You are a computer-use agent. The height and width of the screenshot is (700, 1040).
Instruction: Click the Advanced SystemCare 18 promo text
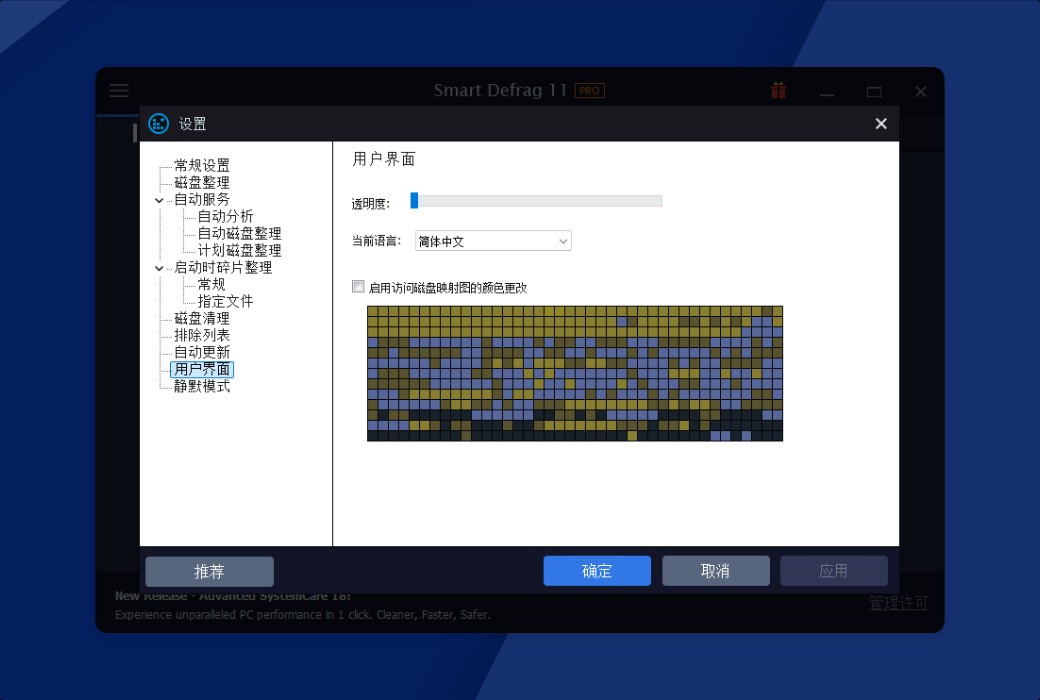[x=233, y=596]
